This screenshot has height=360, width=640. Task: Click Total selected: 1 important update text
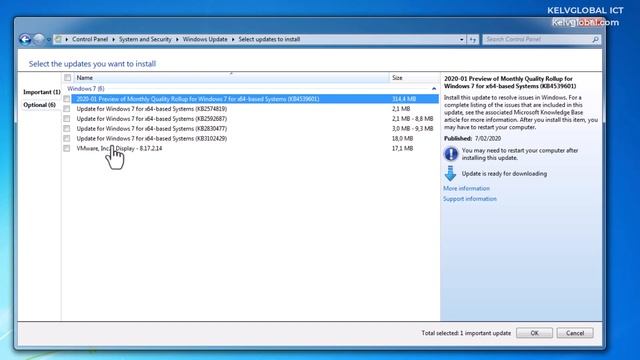(466, 333)
